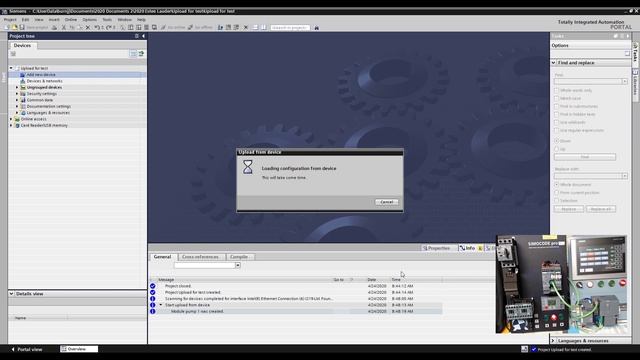Image resolution: width=640 pixels, height=360 pixels.
Task: Open the Replace with dropdown arrow
Action: tap(624, 176)
